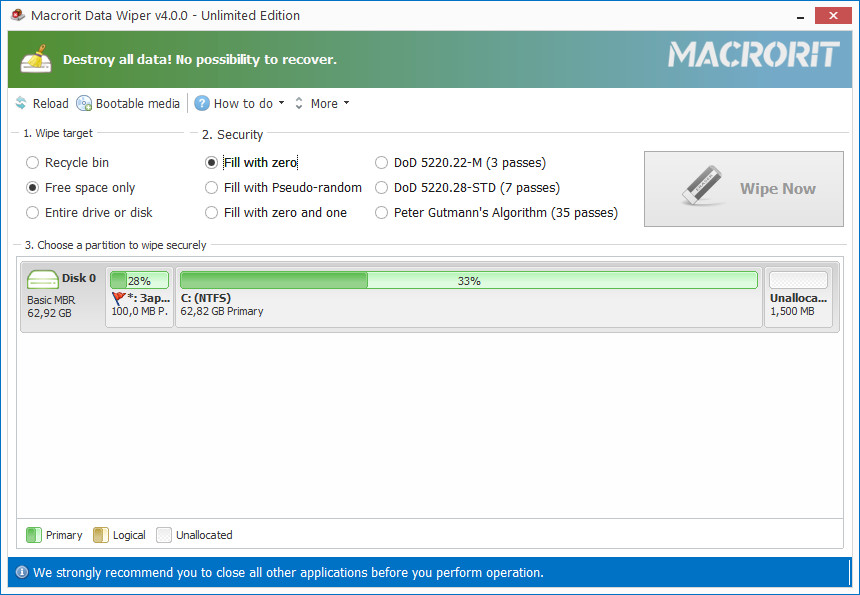The height and width of the screenshot is (595, 860).
Task: Click the Logical legend label
Action: 129,535
